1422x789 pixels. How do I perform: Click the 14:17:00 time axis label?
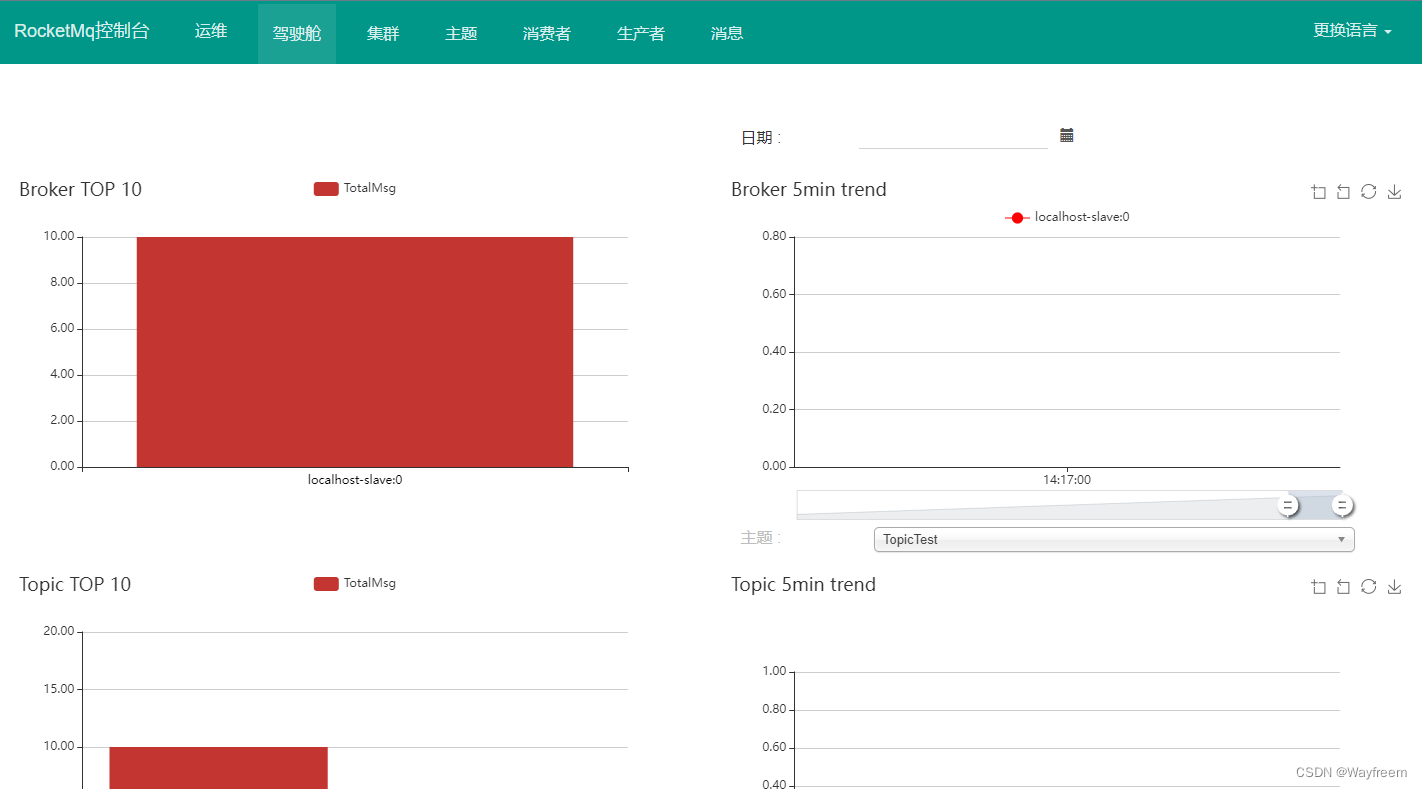(1067, 480)
